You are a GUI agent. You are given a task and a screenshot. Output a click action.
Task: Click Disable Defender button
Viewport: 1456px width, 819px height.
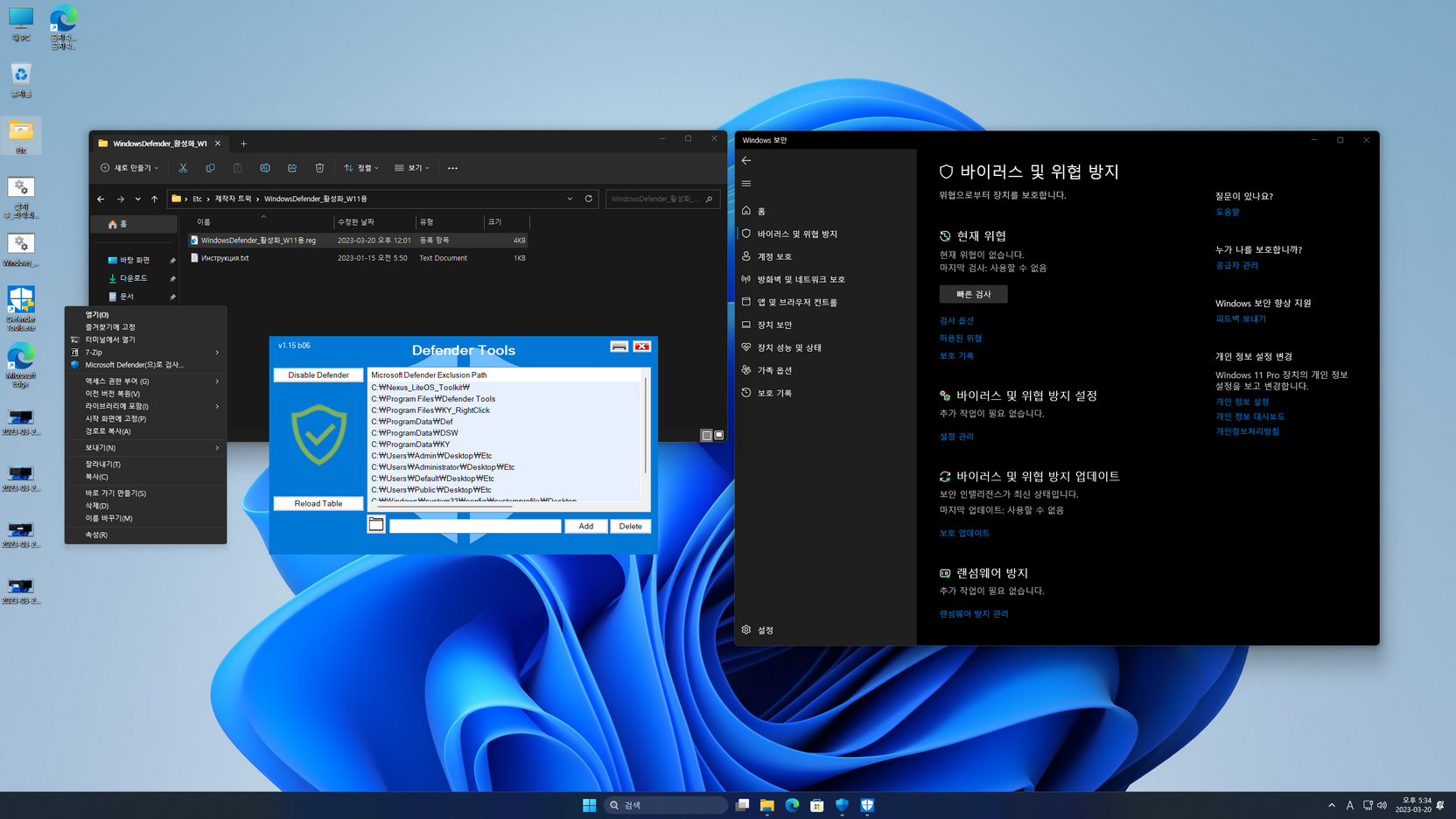(318, 375)
